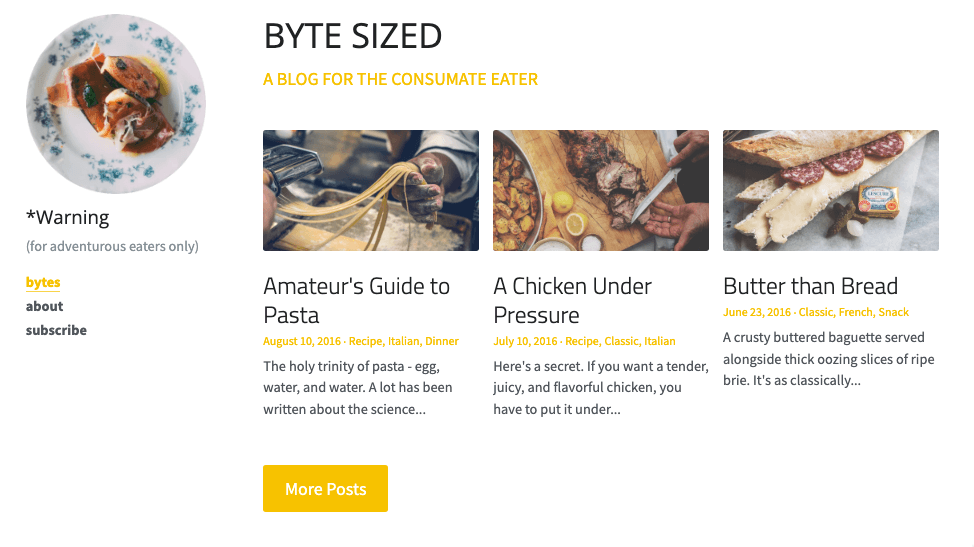Open the chicken carving post thumbnail

pyautogui.click(x=600, y=190)
